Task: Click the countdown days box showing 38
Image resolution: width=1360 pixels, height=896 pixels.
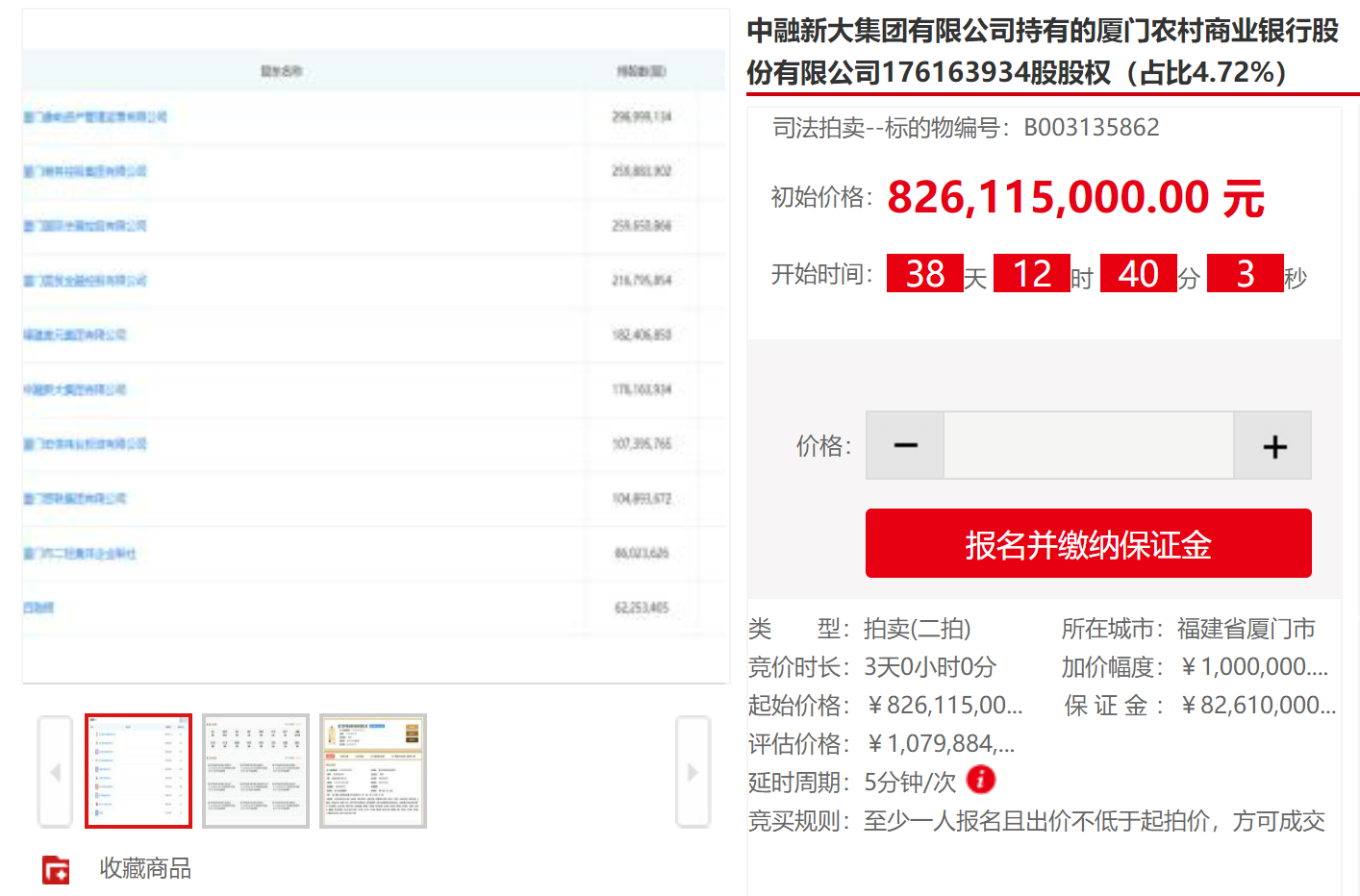Action: (924, 274)
